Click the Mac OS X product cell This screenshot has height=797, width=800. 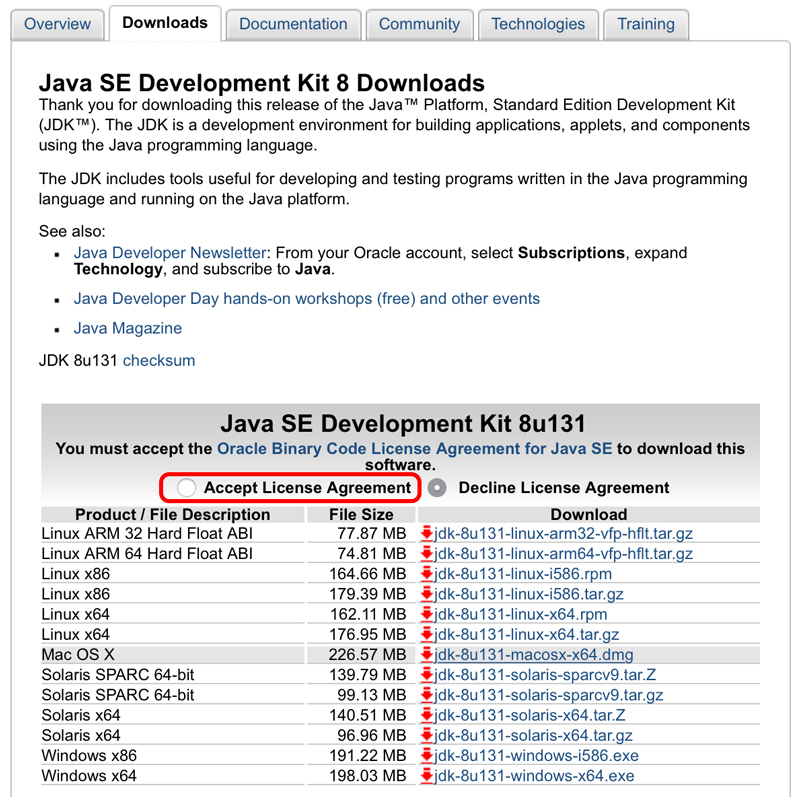173,655
